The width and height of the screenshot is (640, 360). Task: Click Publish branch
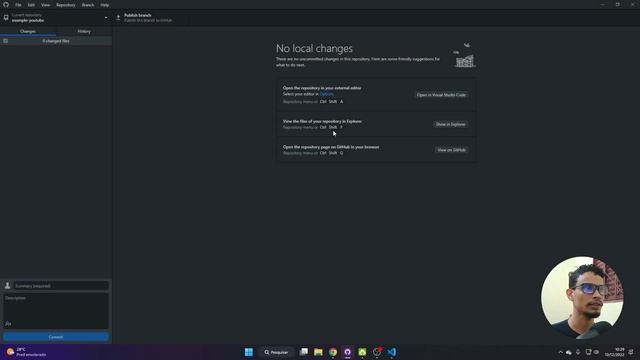click(x=147, y=18)
